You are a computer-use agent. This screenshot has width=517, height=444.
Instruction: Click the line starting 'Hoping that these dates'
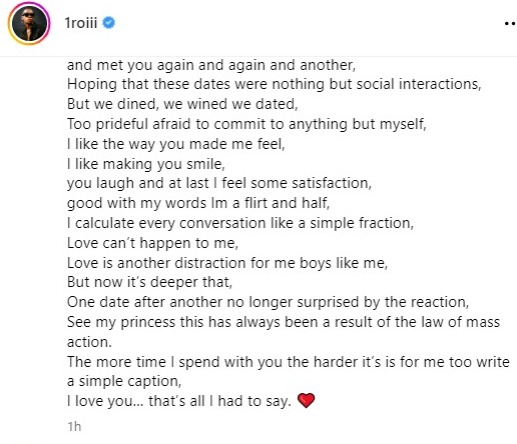(274, 84)
